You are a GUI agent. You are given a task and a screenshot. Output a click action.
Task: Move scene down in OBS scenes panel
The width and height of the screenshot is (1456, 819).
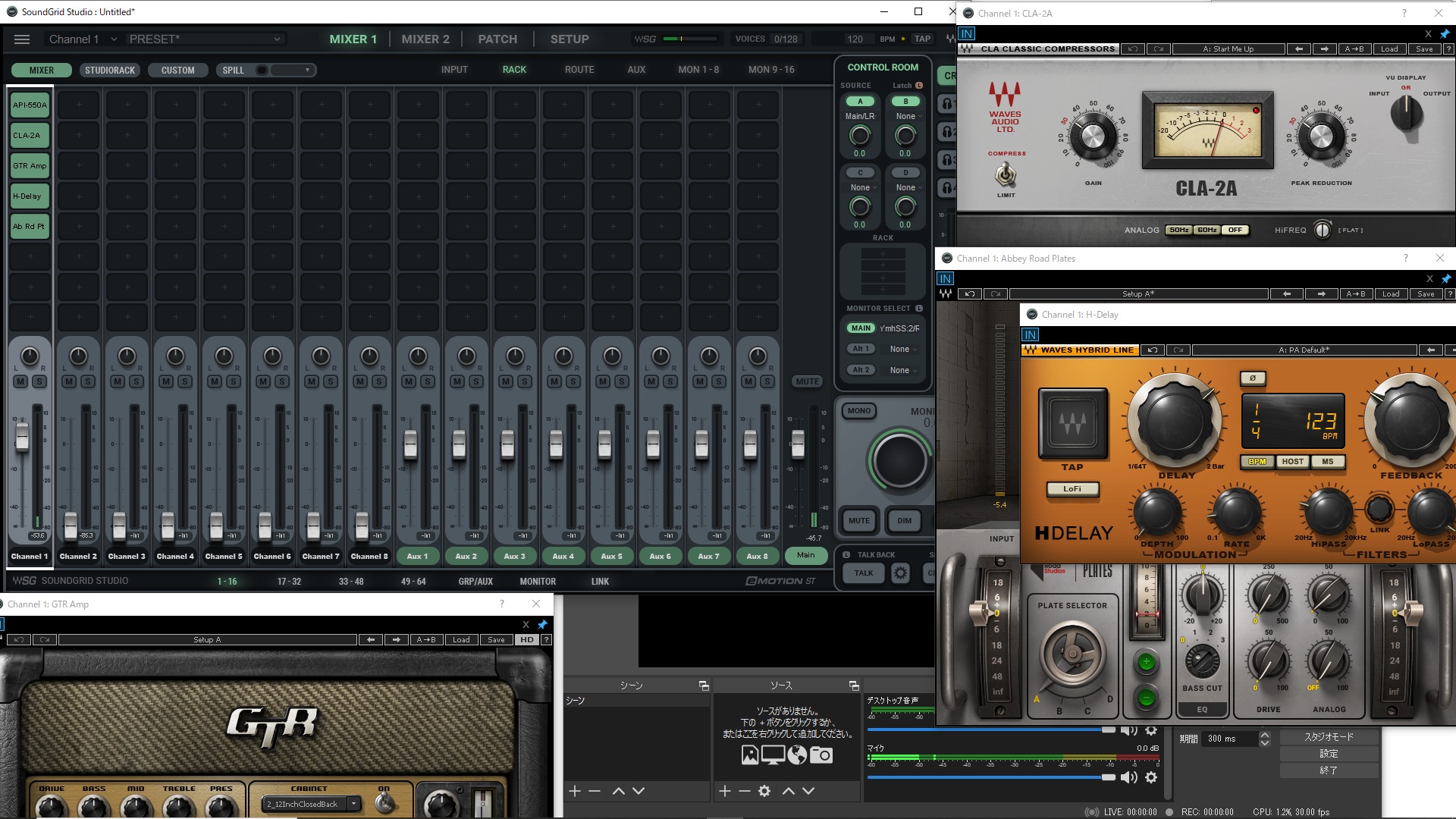pos(639,791)
